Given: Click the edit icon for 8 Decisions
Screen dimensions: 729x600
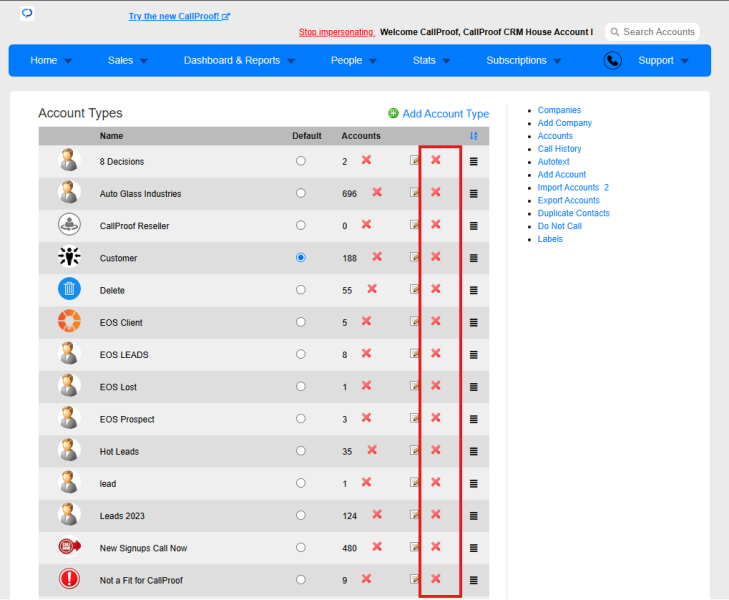Looking at the screenshot, I should (414, 160).
